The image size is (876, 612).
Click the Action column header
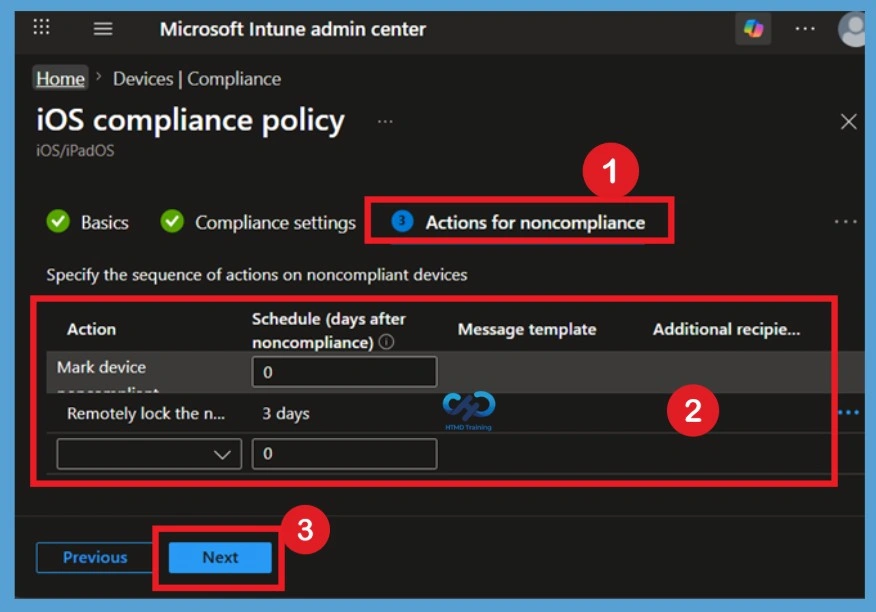tap(92, 329)
